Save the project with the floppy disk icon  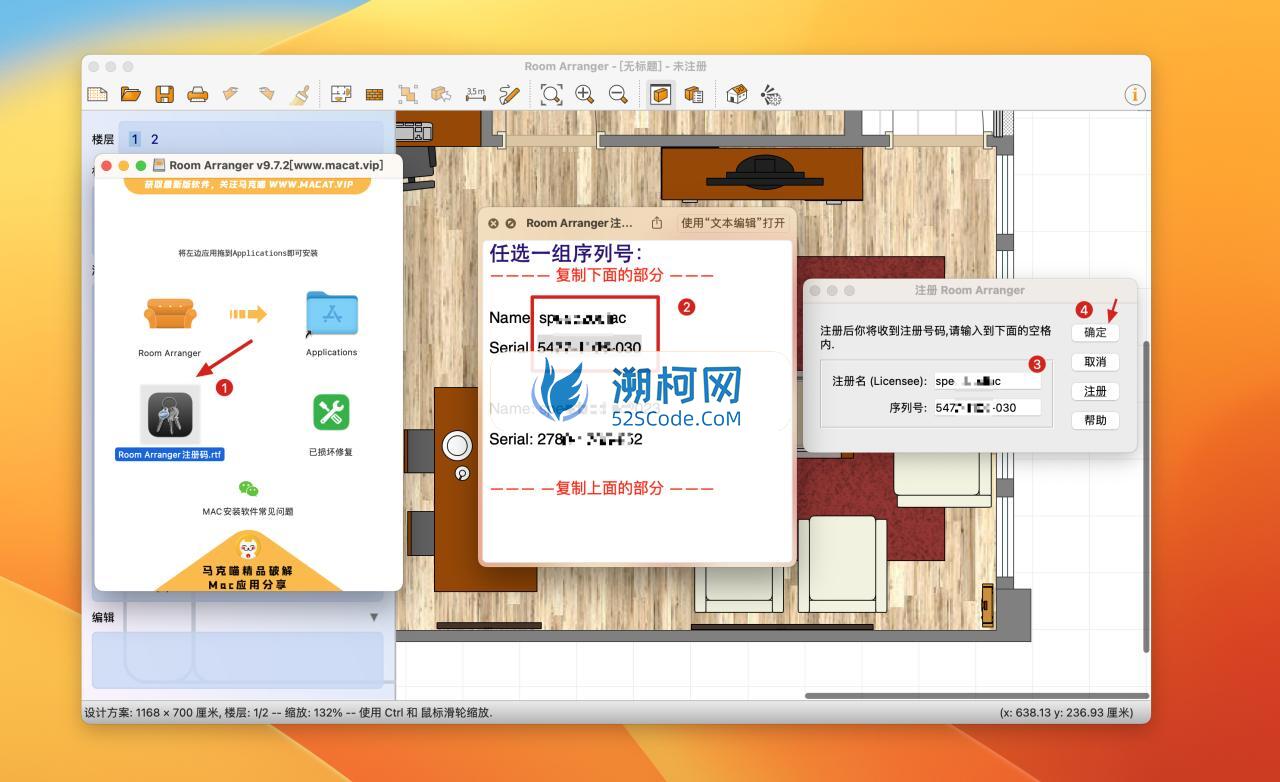click(164, 94)
